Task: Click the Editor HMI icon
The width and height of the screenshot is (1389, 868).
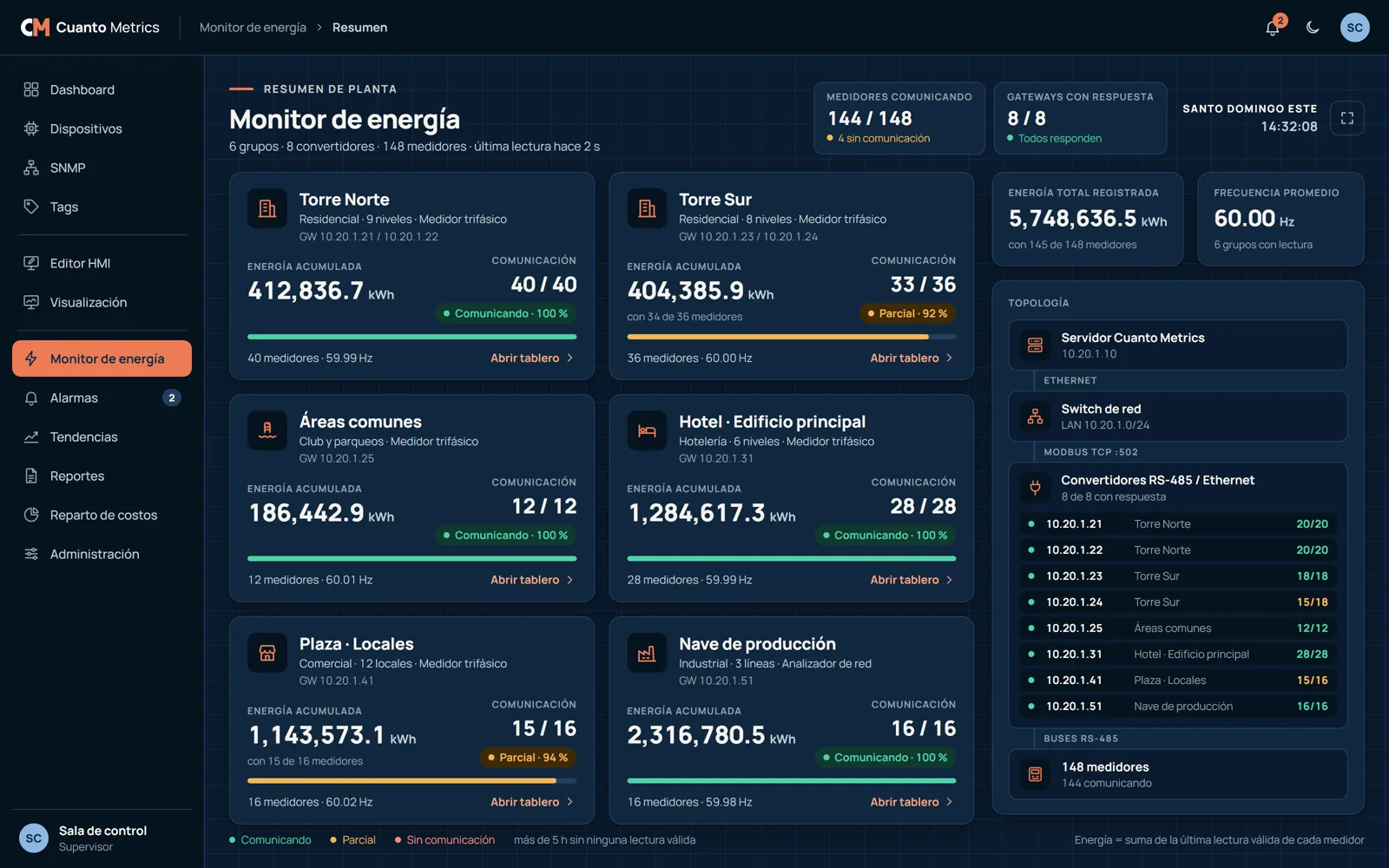Action: [x=31, y=263]
